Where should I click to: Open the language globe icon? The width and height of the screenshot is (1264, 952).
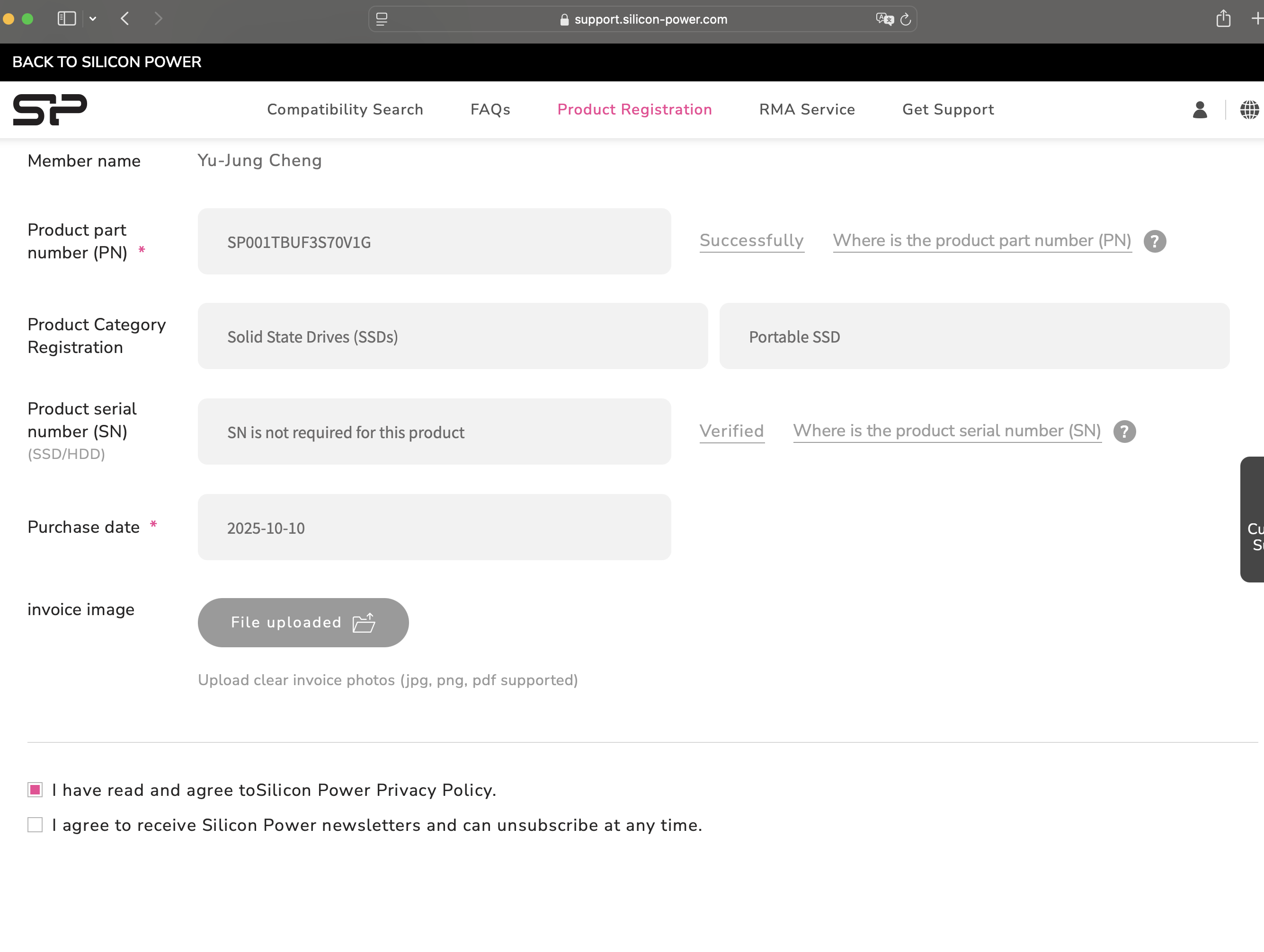pos(1249,109)
